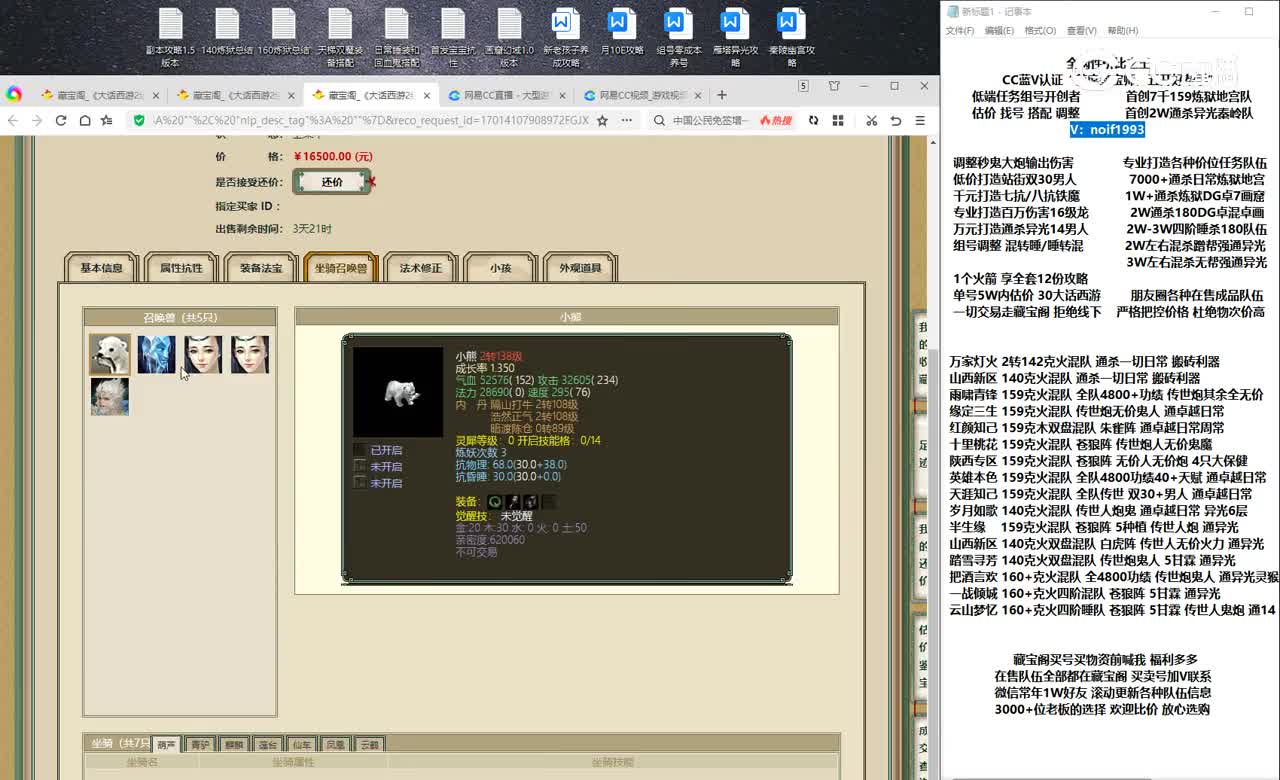Screen dimensions: 1280x780
Task: Bookmark page with address bar star
Action: (x=602, y=120)
